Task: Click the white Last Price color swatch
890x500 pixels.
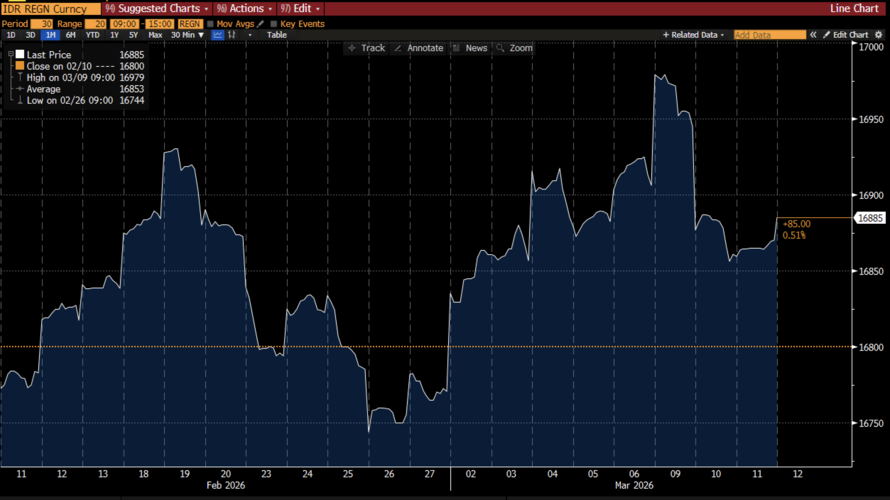Action: click(18, 55)
